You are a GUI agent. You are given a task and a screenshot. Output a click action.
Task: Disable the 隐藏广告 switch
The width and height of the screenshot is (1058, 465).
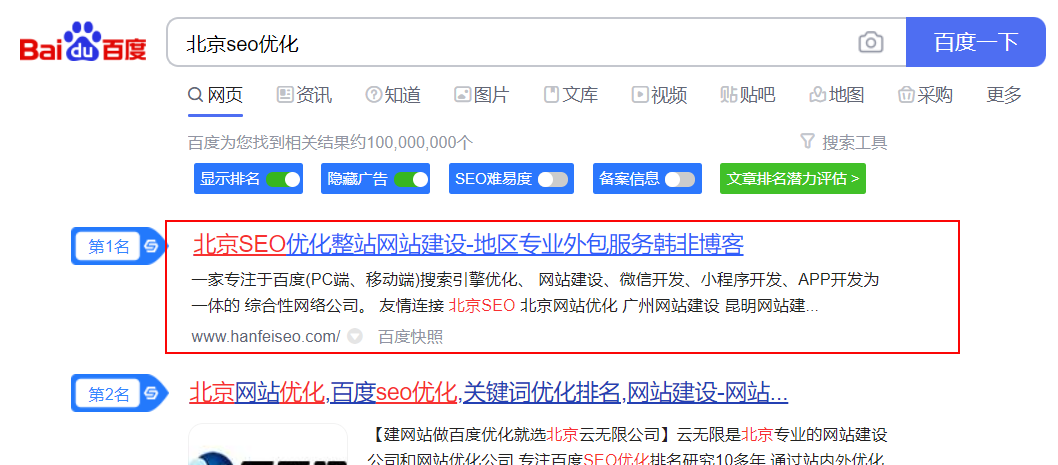click(x=411, y=179)
